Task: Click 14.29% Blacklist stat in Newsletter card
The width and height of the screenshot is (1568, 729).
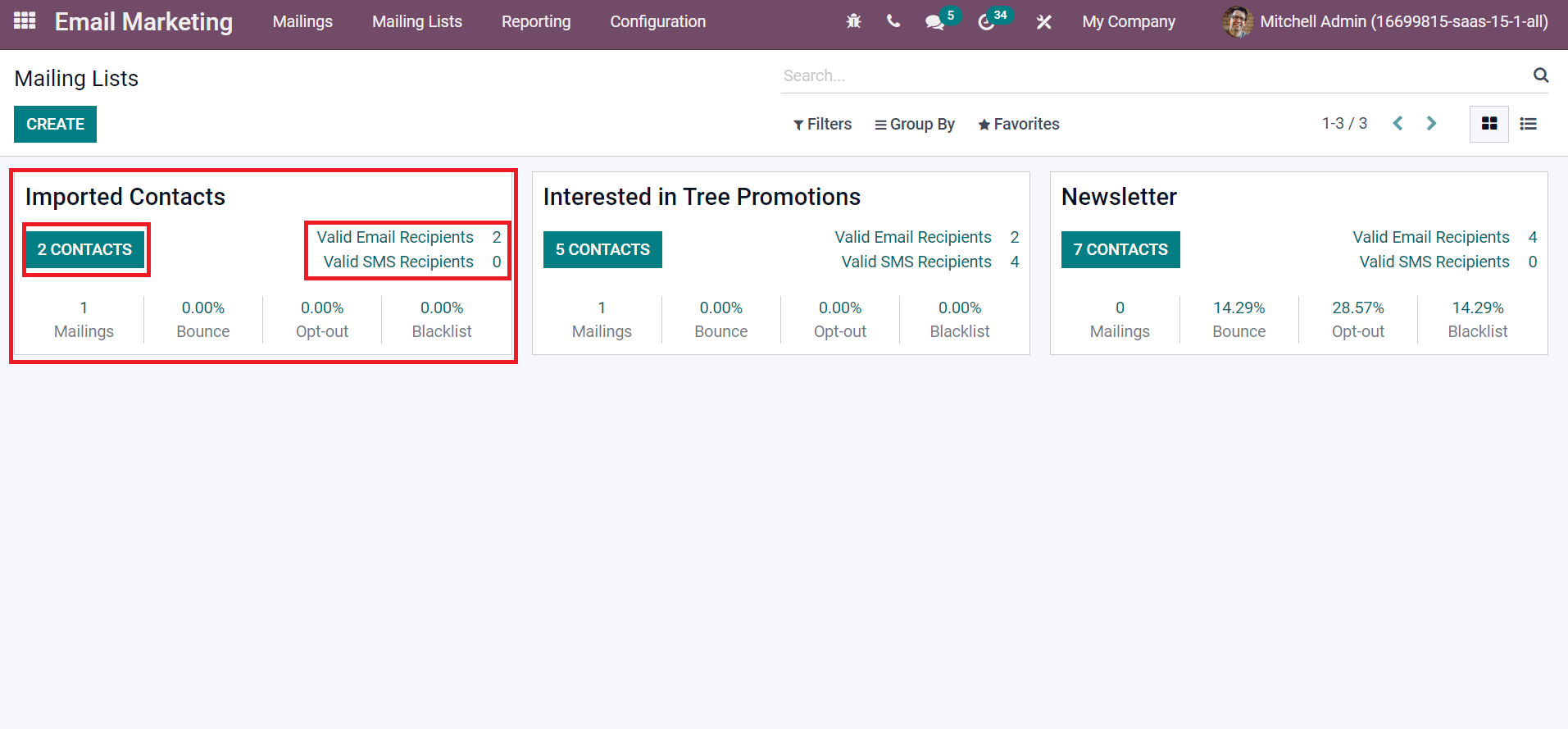Action: coord(1478,320)
